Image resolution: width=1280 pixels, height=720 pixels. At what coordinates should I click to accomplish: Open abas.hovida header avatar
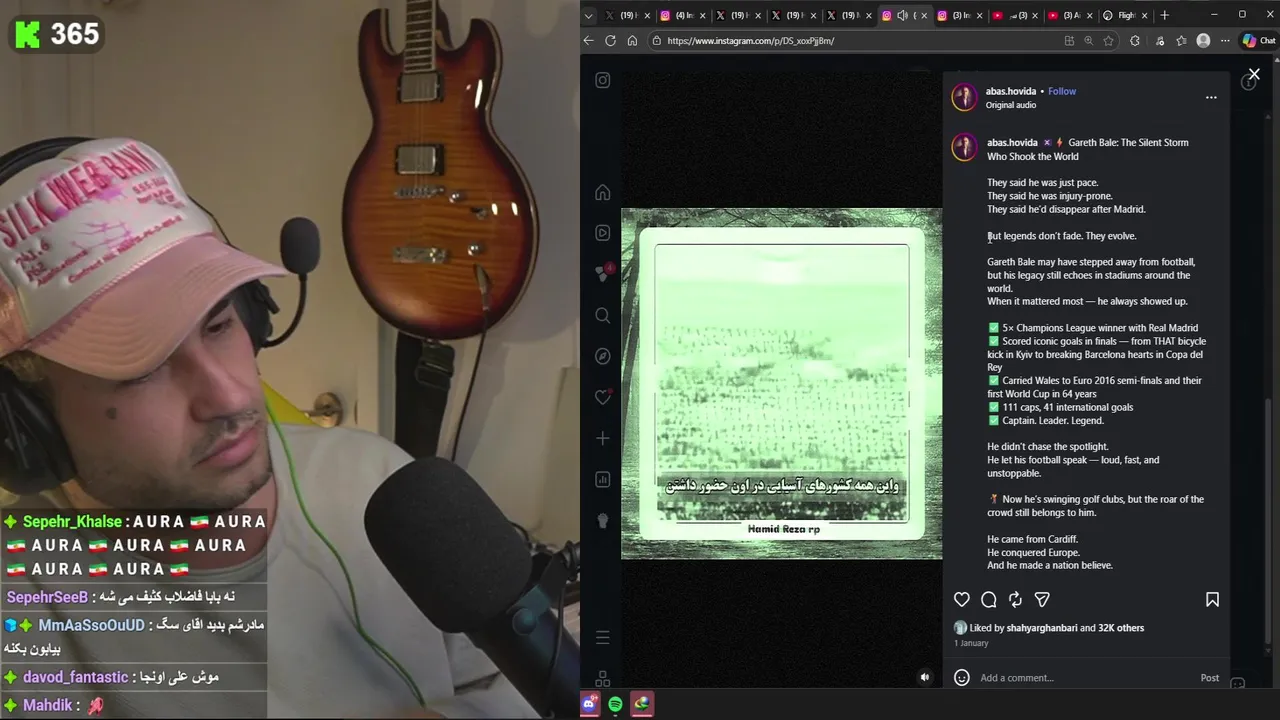964,97
